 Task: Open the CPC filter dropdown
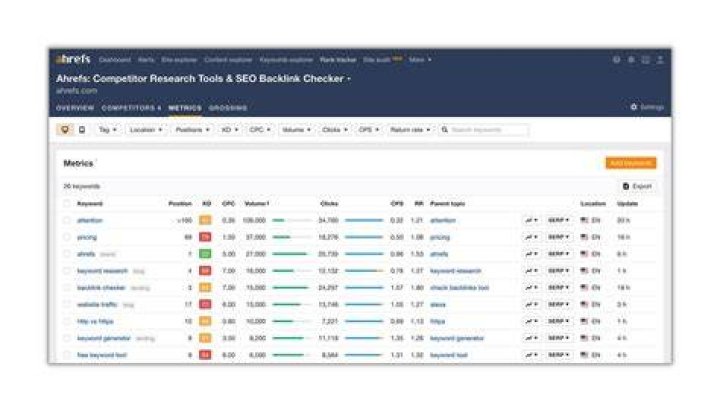[x=259, y=130]
